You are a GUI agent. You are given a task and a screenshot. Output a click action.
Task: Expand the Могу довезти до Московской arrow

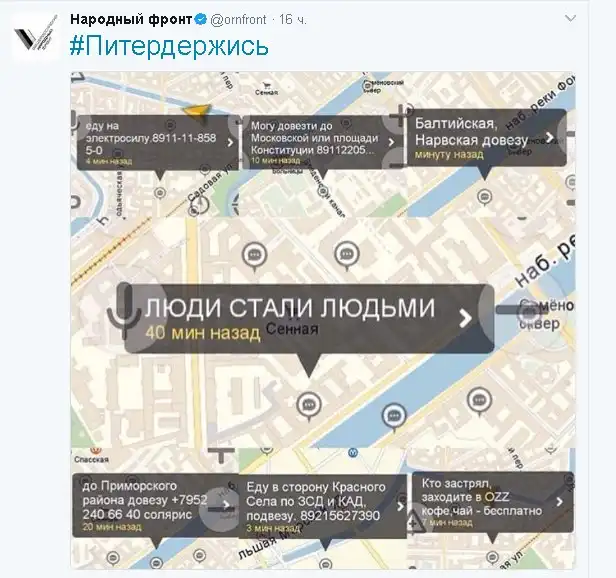[x=391, y=143]
